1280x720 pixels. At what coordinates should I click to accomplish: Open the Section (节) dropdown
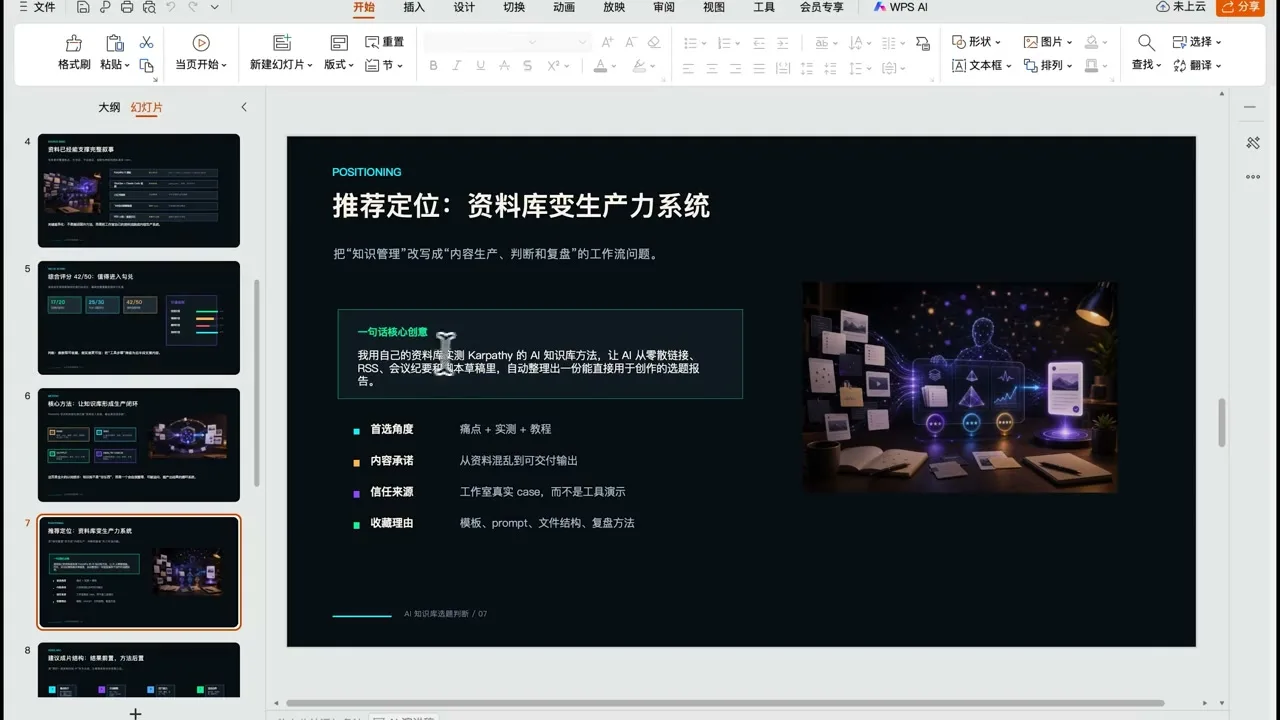(385, 65)
